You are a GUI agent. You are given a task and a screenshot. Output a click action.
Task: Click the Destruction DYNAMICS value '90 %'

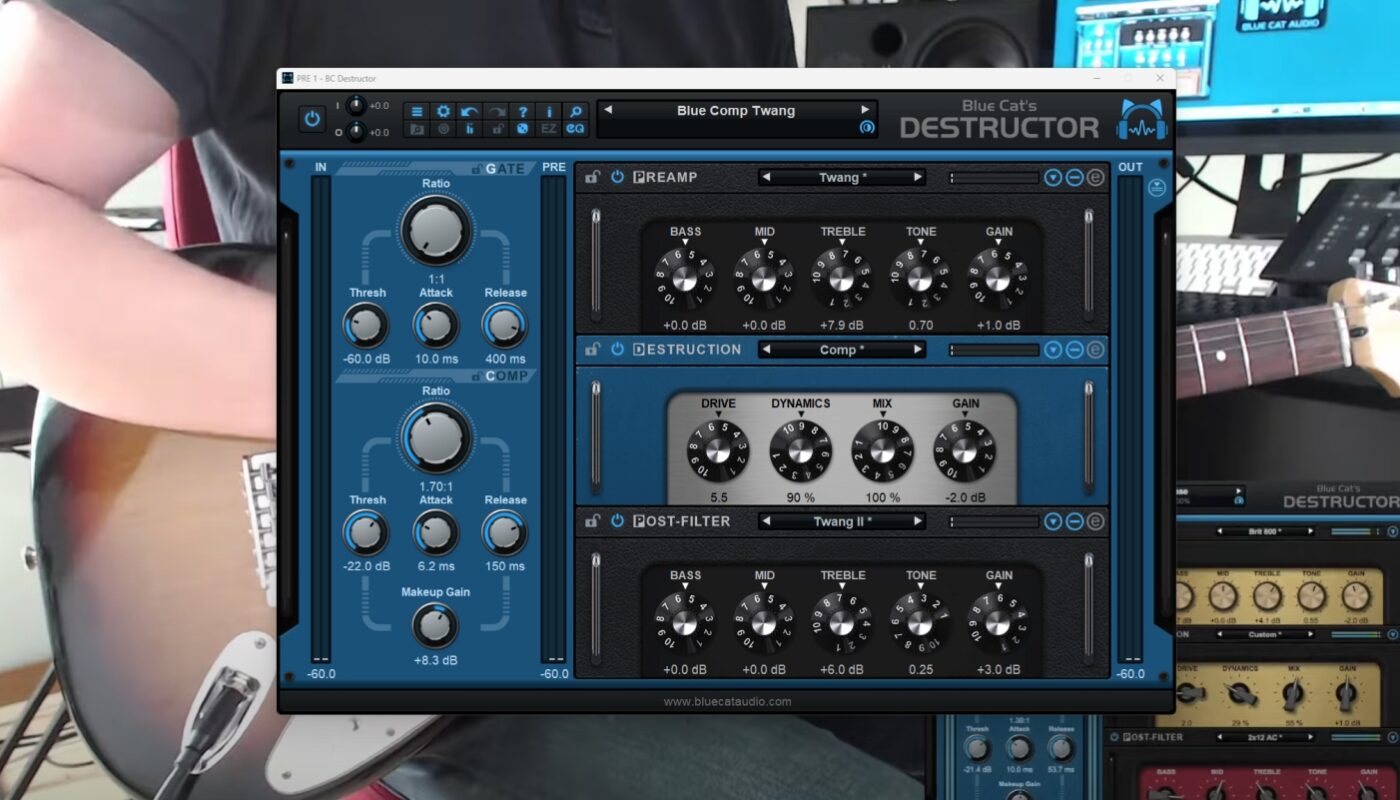(x=800, y=497)
